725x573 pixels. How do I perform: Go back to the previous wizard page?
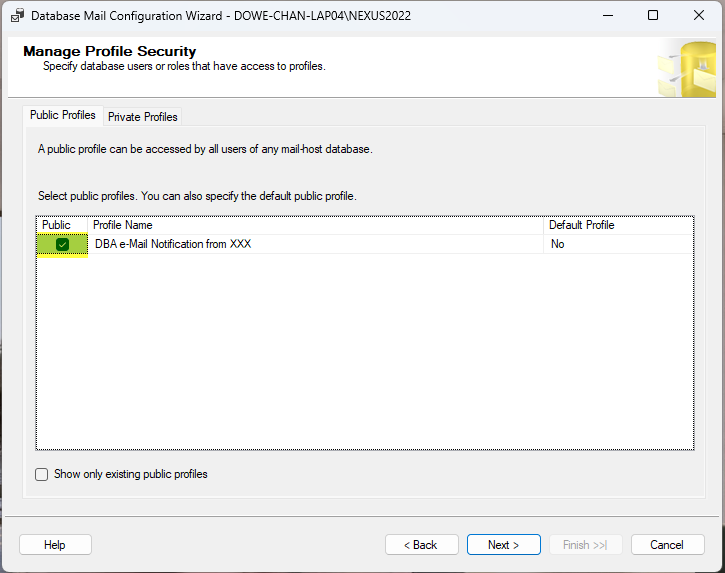point(421,545)
